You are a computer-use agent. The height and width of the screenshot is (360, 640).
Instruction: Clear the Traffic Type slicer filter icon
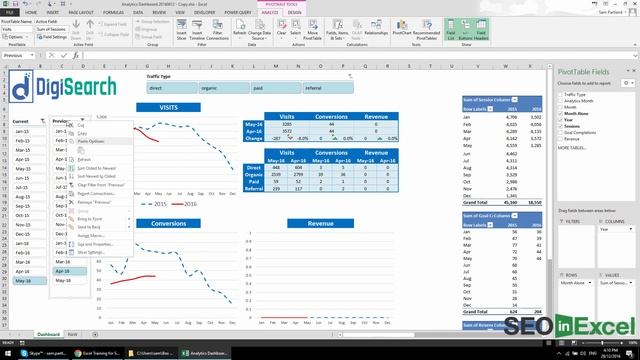[350, 76]
